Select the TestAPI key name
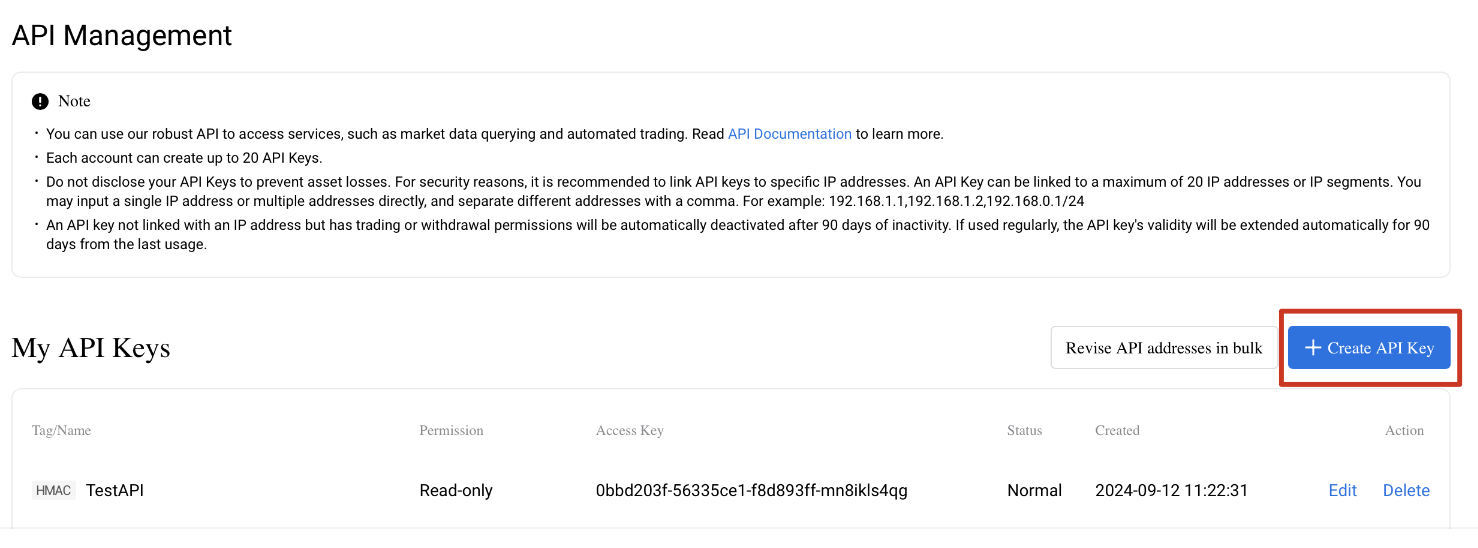Image resolution: width=1478 pixels, height=548 pixels. pyautogui.click(x=115, y=490)
